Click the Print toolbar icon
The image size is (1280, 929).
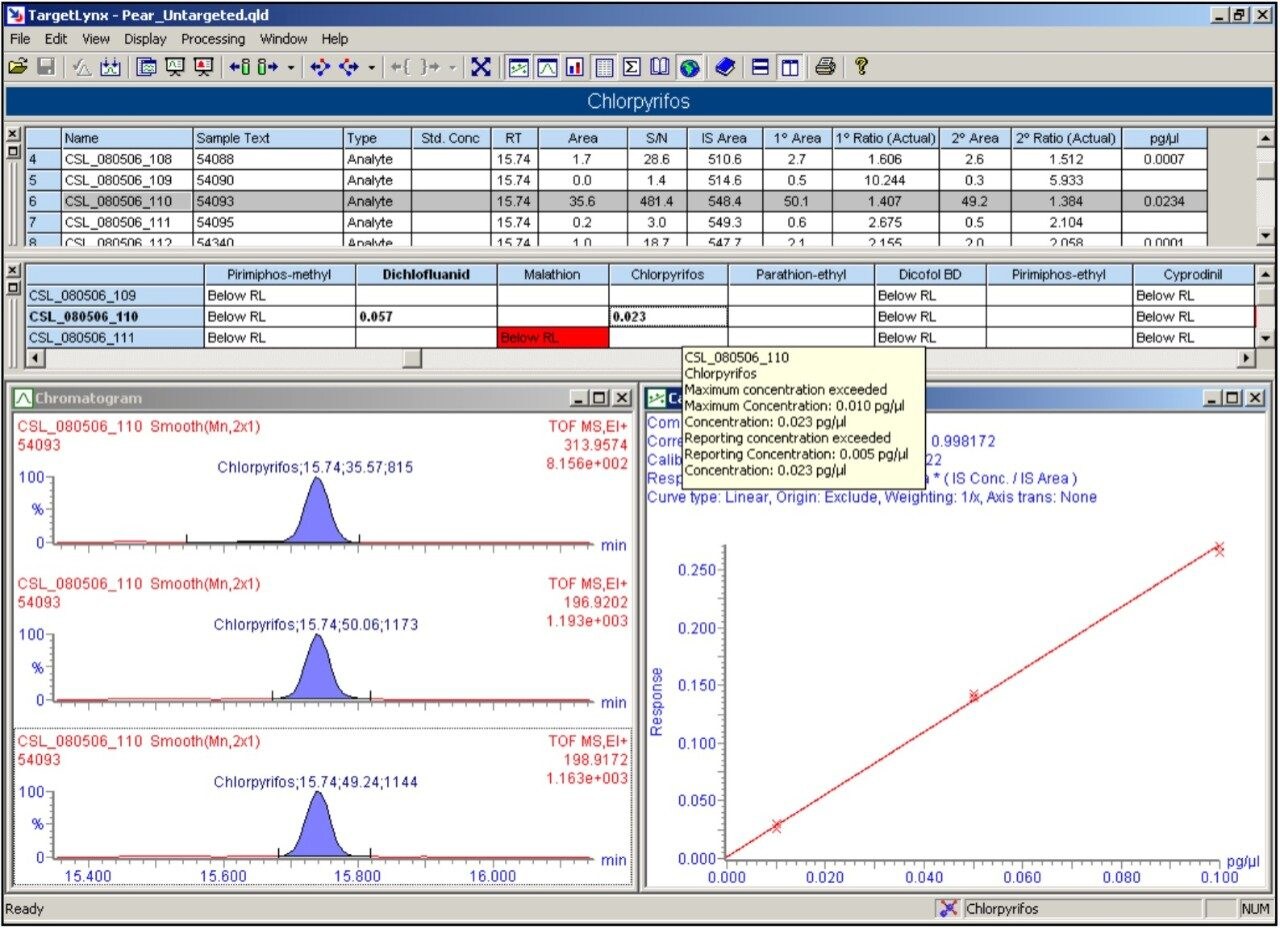tap(825, 67)
